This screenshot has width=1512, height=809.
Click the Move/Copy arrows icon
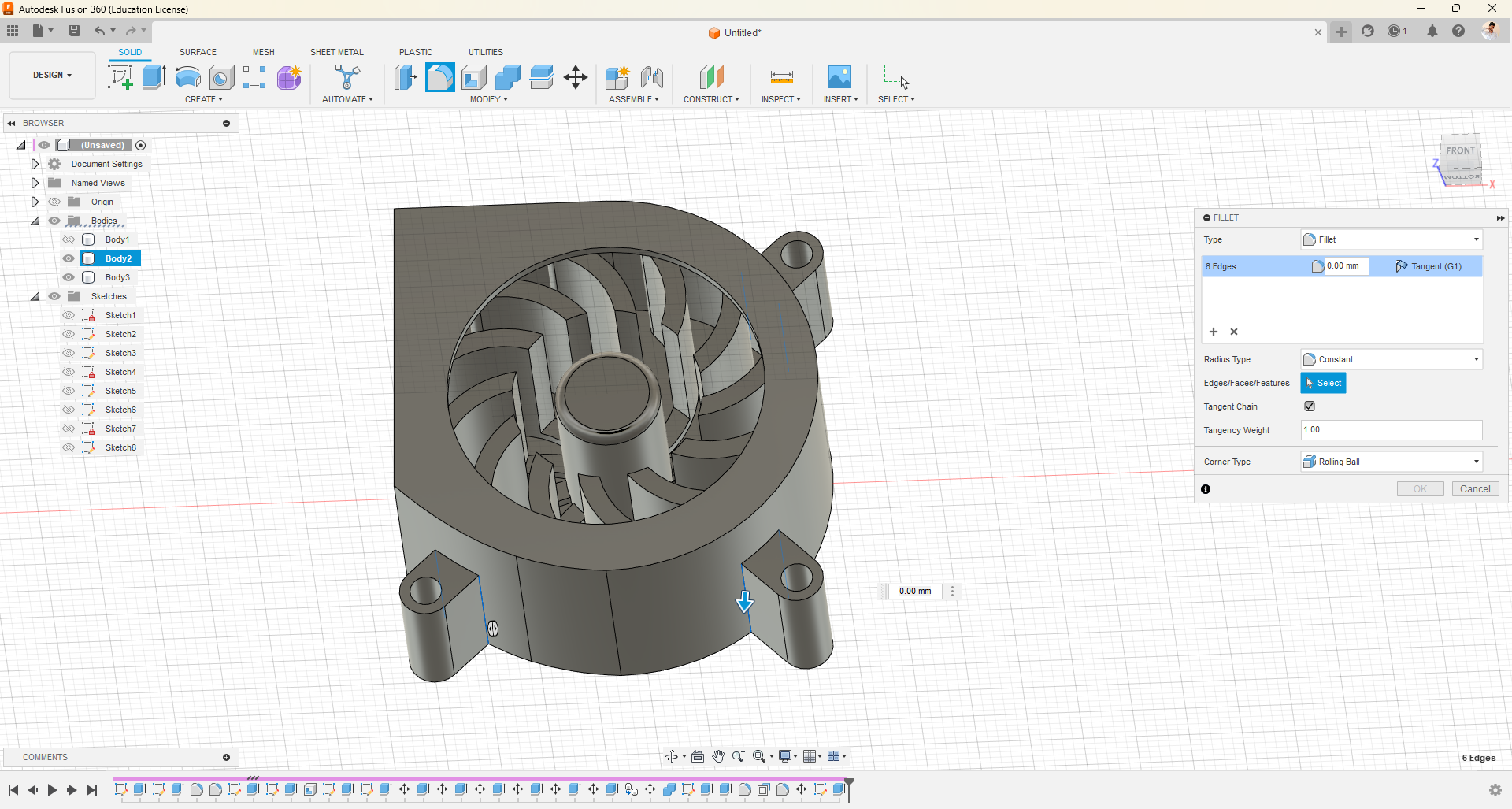pos(576,77)
